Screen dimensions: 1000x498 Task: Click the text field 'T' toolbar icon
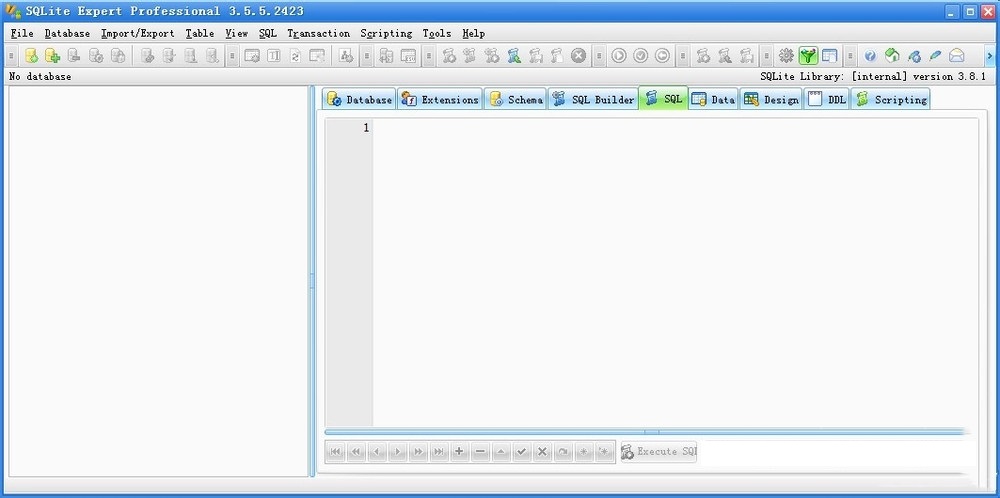(x=274, y=56)
